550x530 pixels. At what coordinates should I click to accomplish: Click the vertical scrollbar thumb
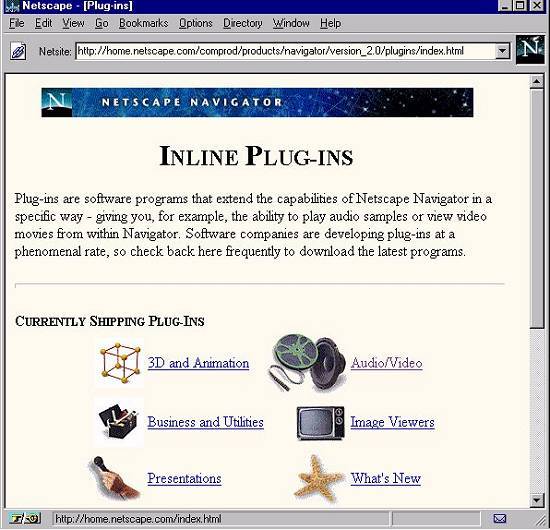point(537,209)
